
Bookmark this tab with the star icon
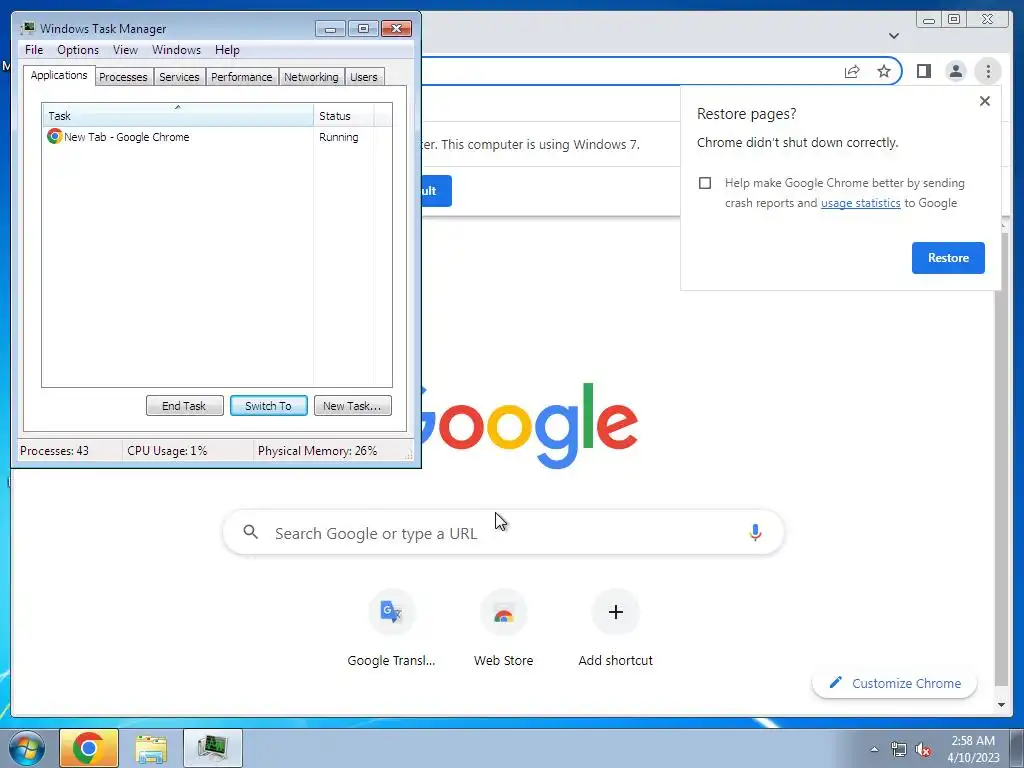pos(884,71)
